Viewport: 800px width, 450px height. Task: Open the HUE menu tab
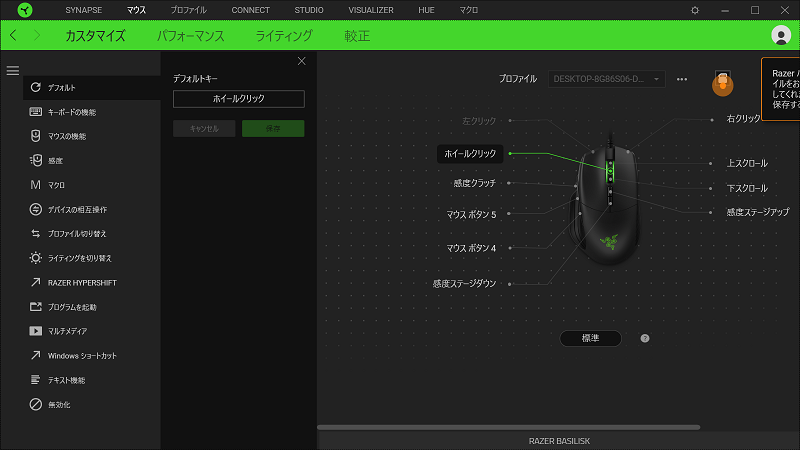[426, 10]
